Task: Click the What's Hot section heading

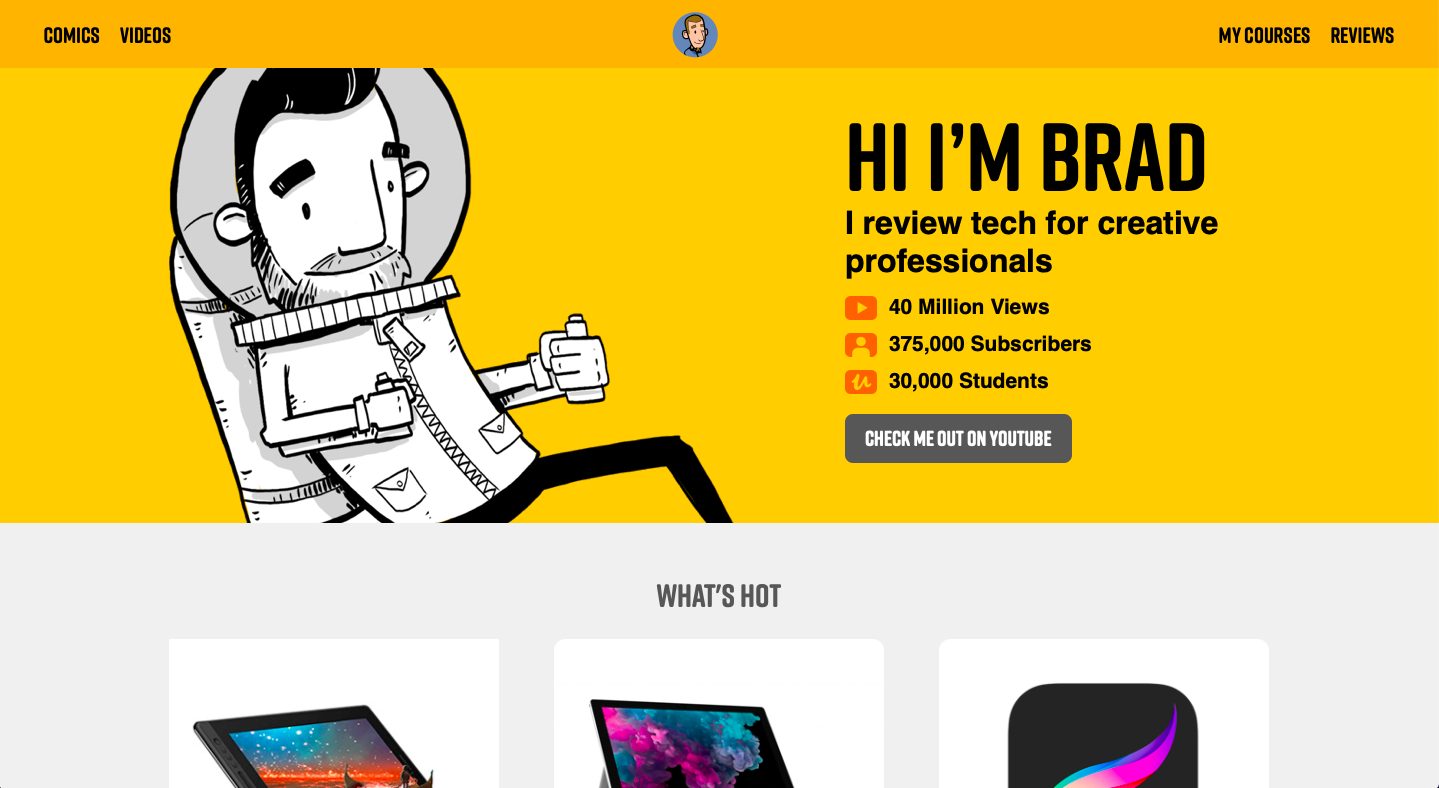Action: pos(719,596)
